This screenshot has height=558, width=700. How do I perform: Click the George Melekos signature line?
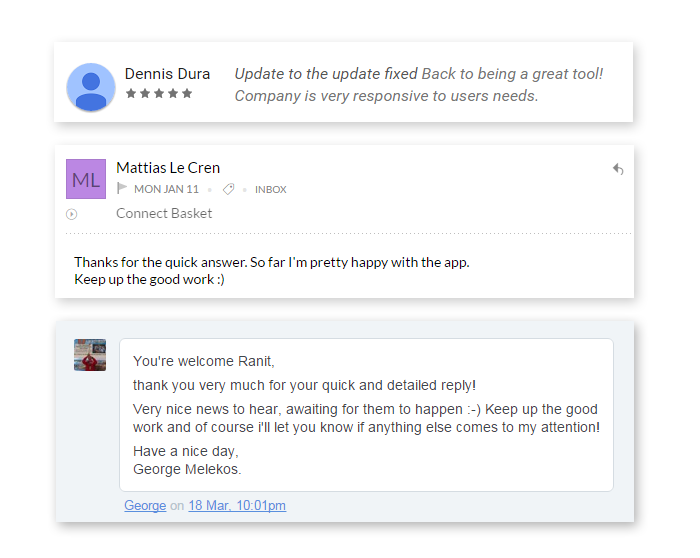tap(187, 469)
